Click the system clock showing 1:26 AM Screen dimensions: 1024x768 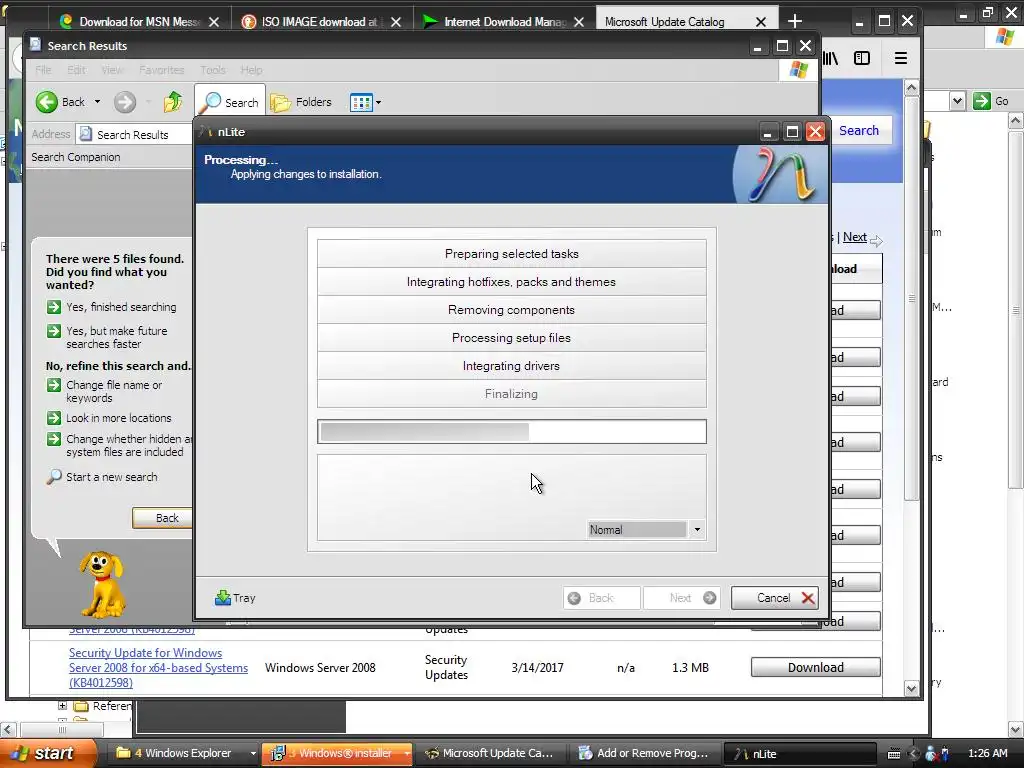point(987,753)
